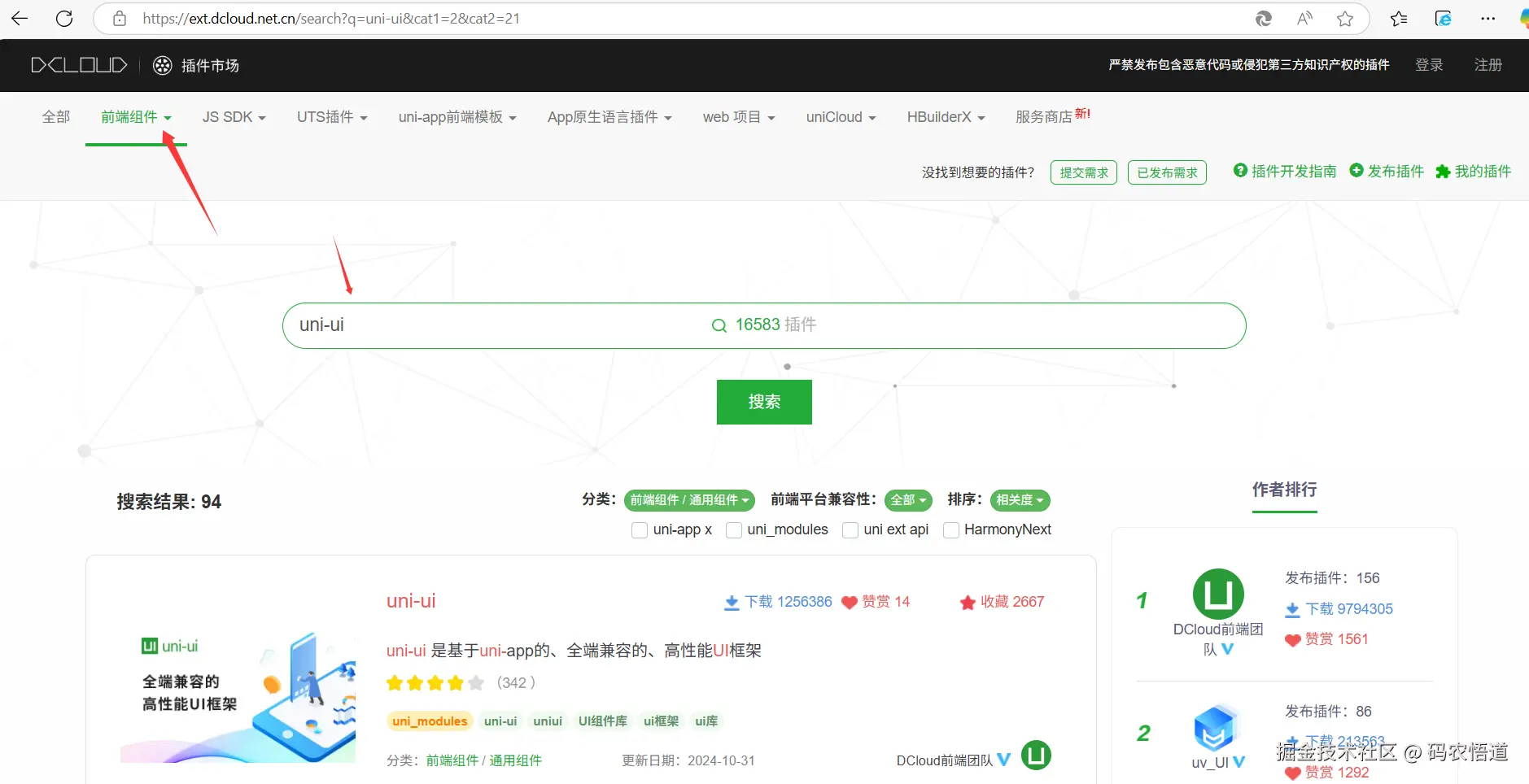
Task: Expand the JS SDK dropdown
Action: pos(234,117)
